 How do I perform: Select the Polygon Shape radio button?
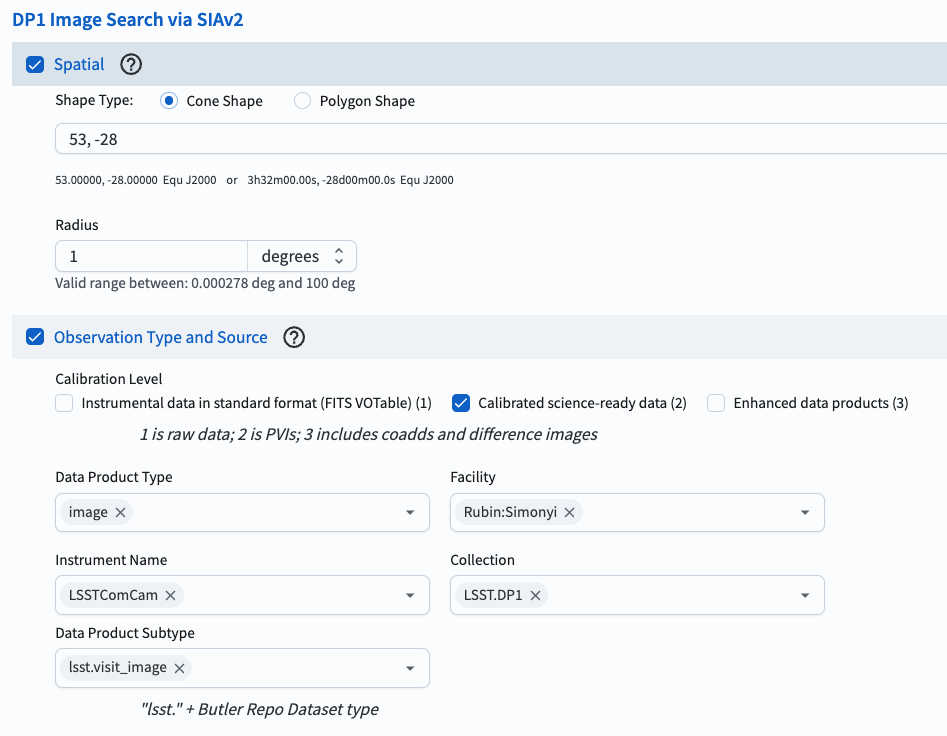coord(302,100)
